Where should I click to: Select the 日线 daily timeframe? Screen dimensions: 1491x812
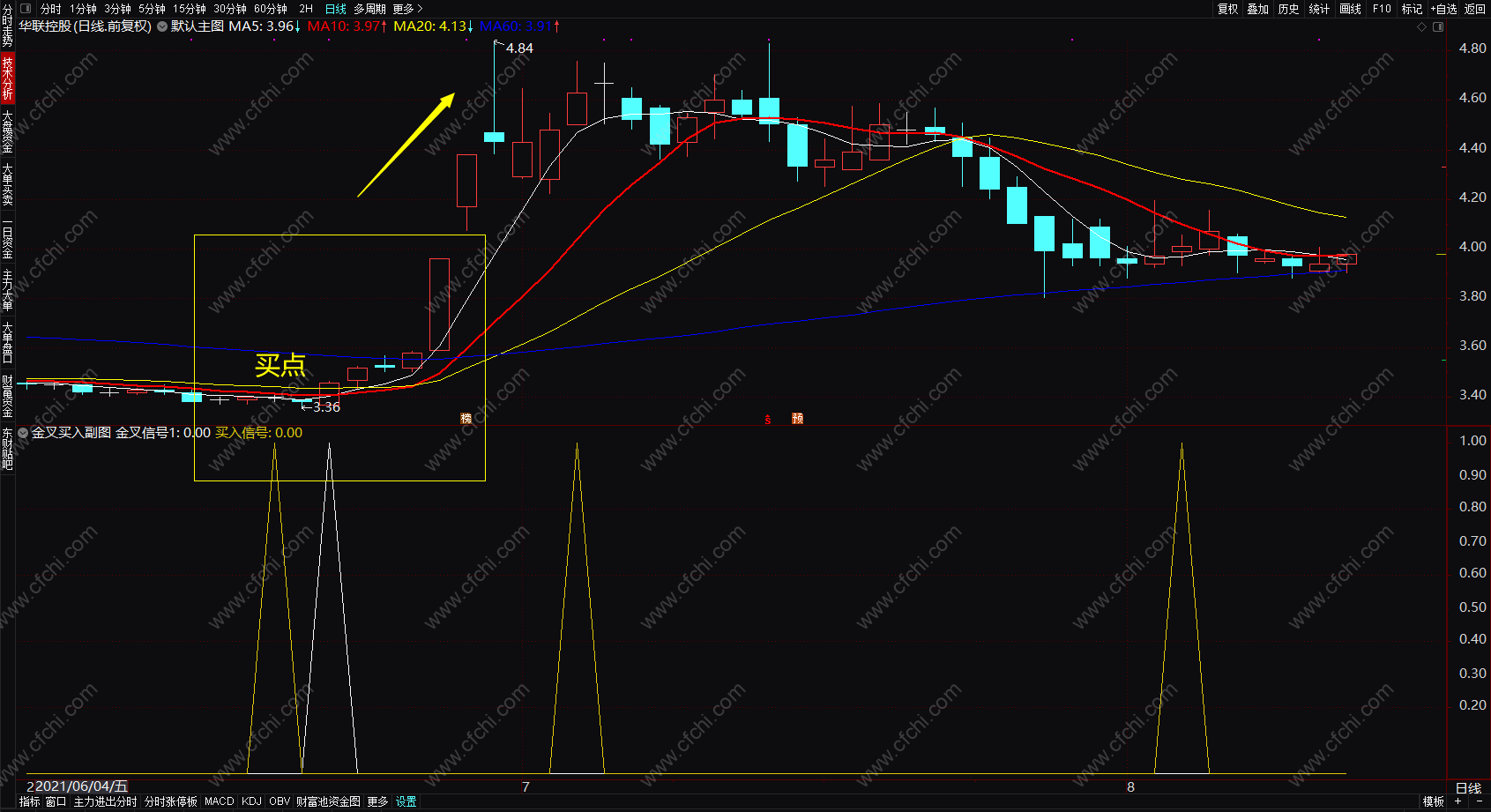click(336, 9)
